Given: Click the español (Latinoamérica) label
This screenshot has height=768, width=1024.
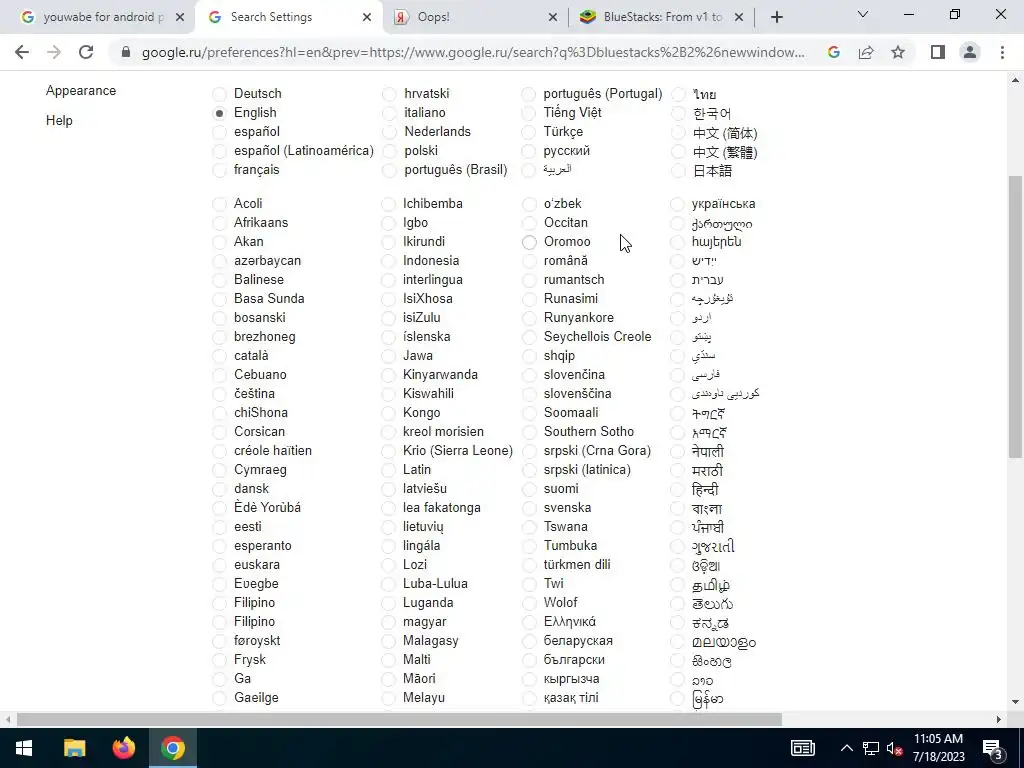Looking at the screenshot, I should point(304,151).
